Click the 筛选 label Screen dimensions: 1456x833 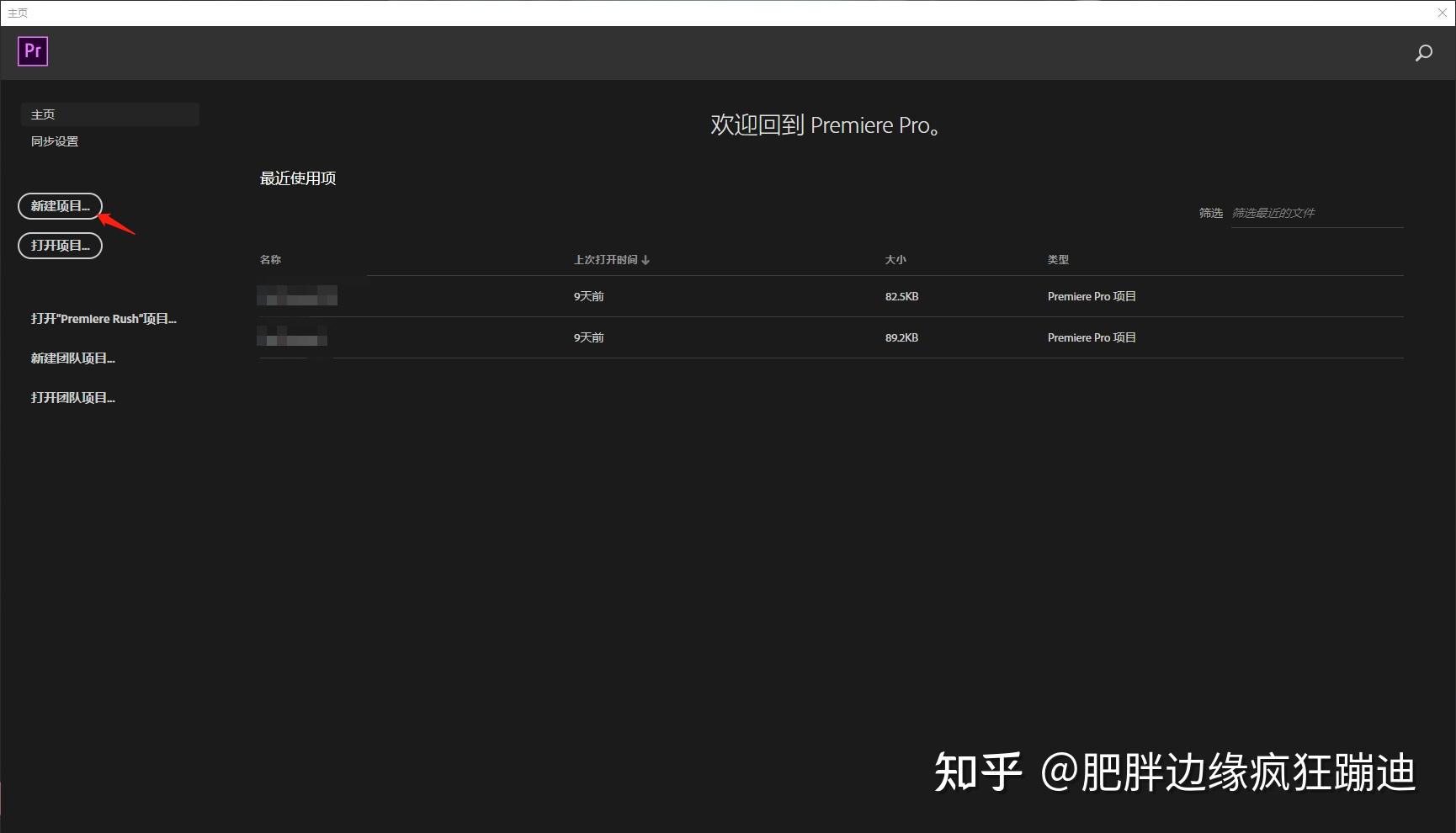point(1210,213)
